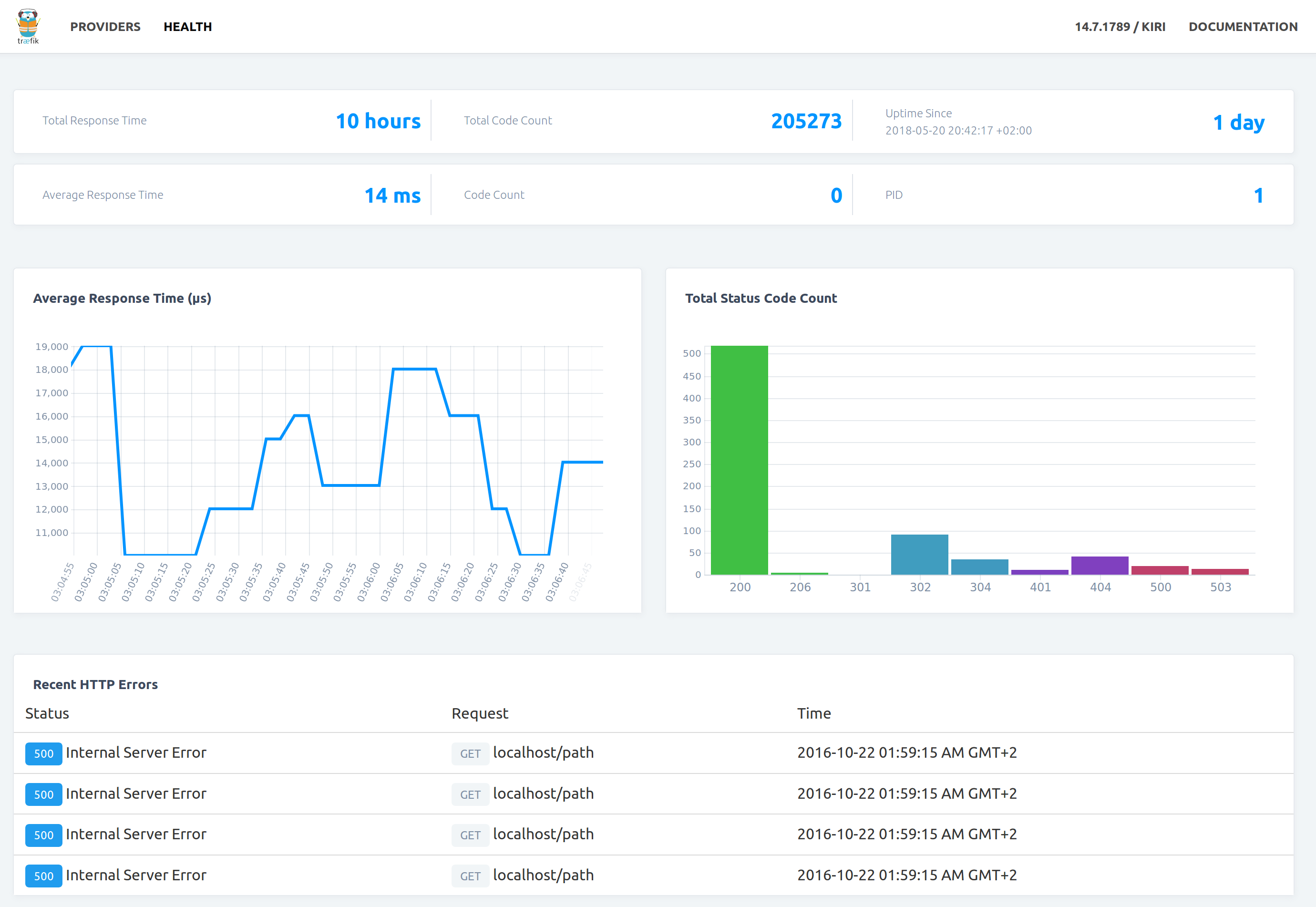1316x907 pixels.
Task: Select the green 200 status bar
Action: click(739, 454)
